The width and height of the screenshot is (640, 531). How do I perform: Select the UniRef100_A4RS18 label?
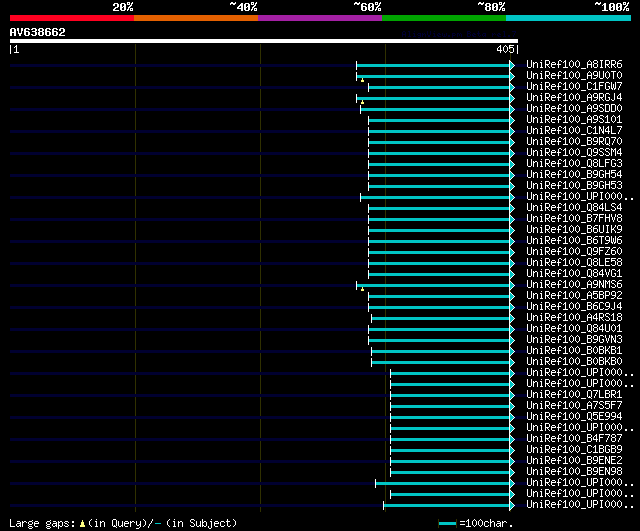coord(574,318)
